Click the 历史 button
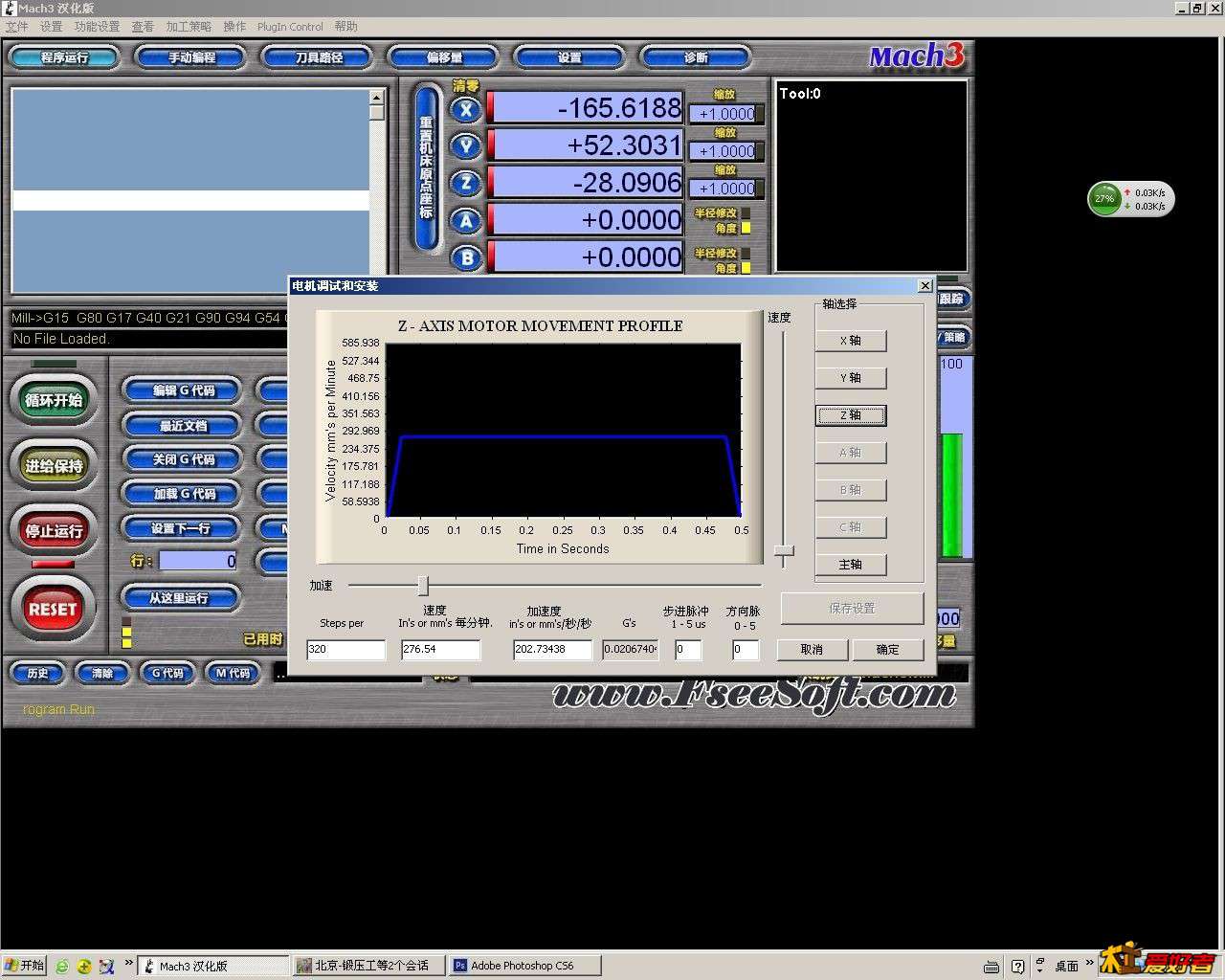The width and height of the screenshot is (1225, 980). tap(37, 674)
